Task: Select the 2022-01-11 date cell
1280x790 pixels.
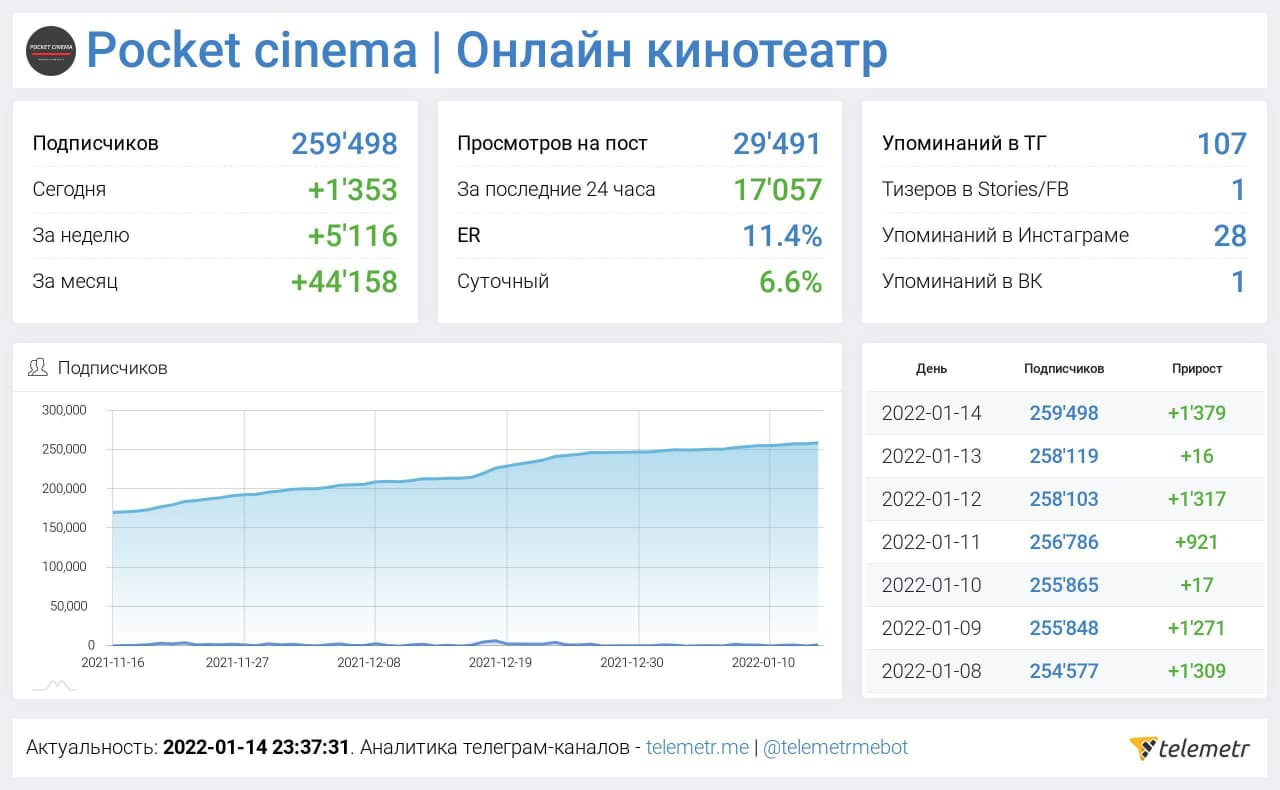Action: tap(932, 542)
